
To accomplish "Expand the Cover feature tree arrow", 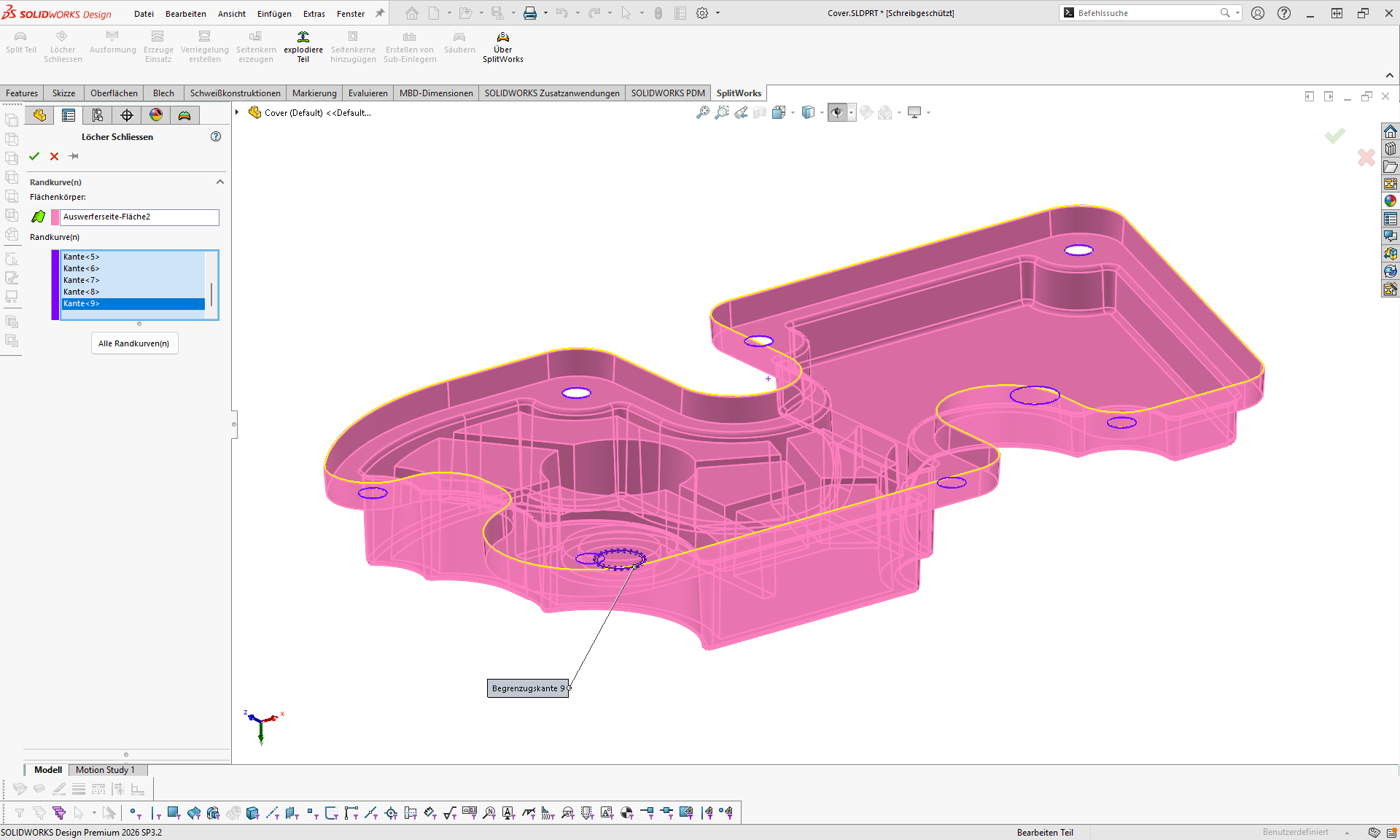I will pos(237,112).
